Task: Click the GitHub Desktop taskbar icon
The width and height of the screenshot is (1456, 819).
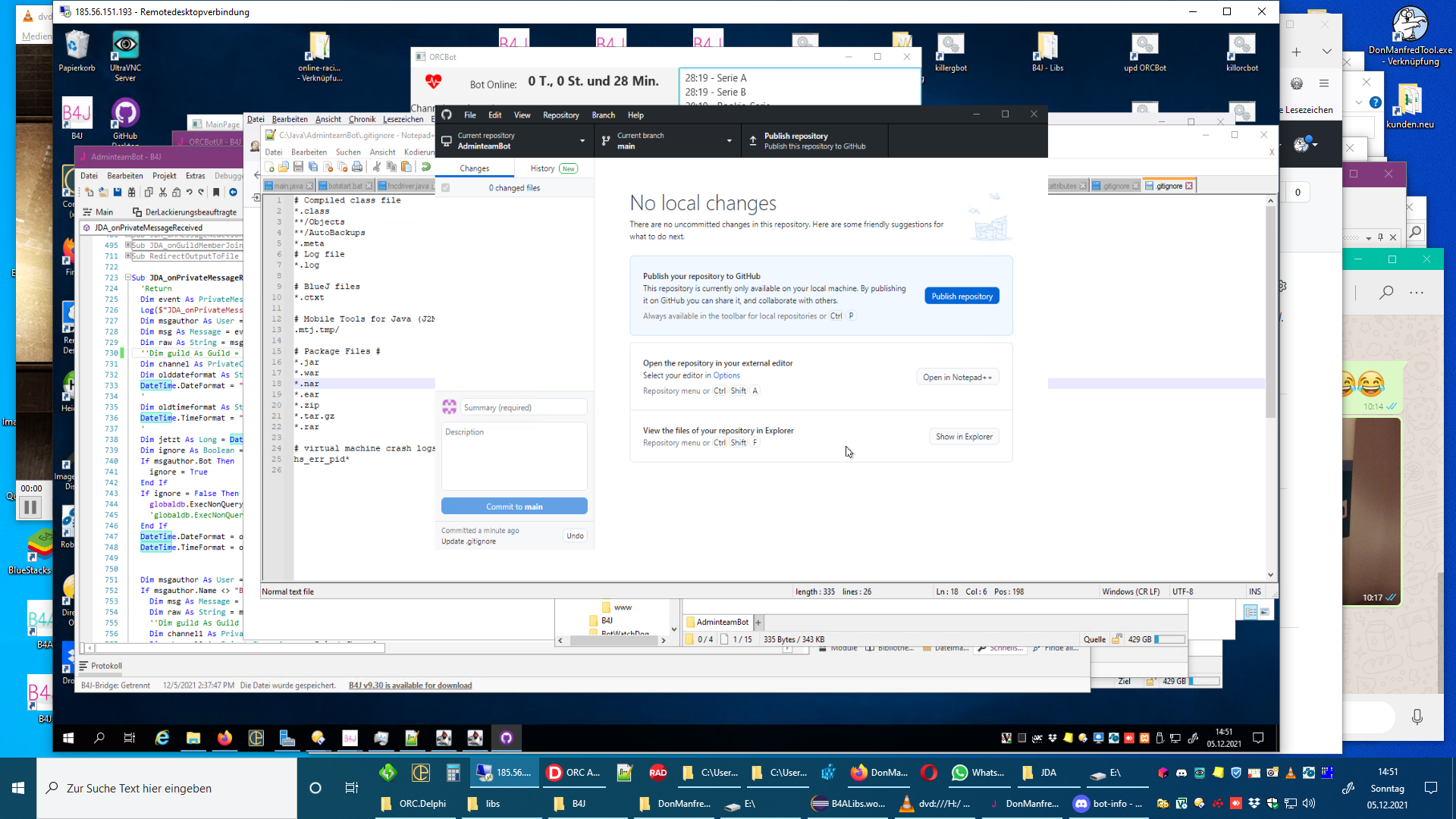Action: click(x=506, y=738)
